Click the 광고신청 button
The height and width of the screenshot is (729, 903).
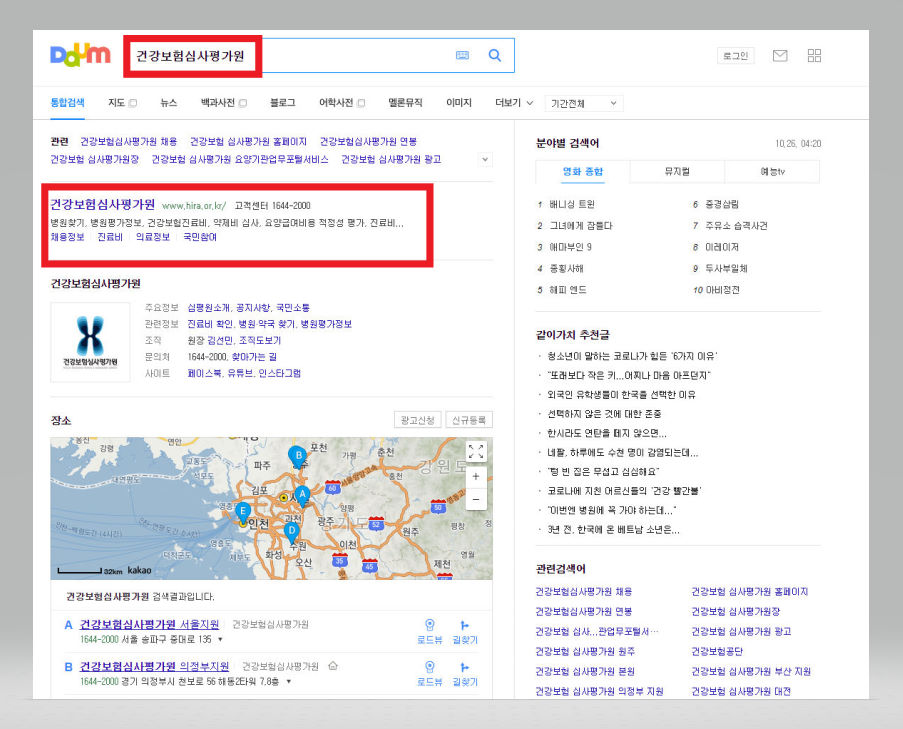(418, 420)
